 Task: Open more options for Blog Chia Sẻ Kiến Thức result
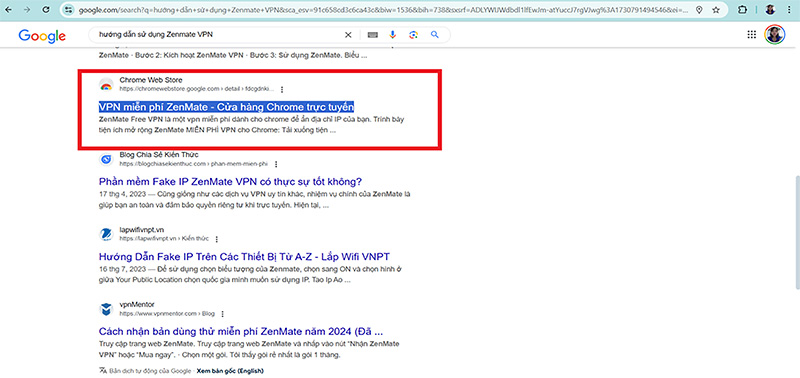pos(276,164)
